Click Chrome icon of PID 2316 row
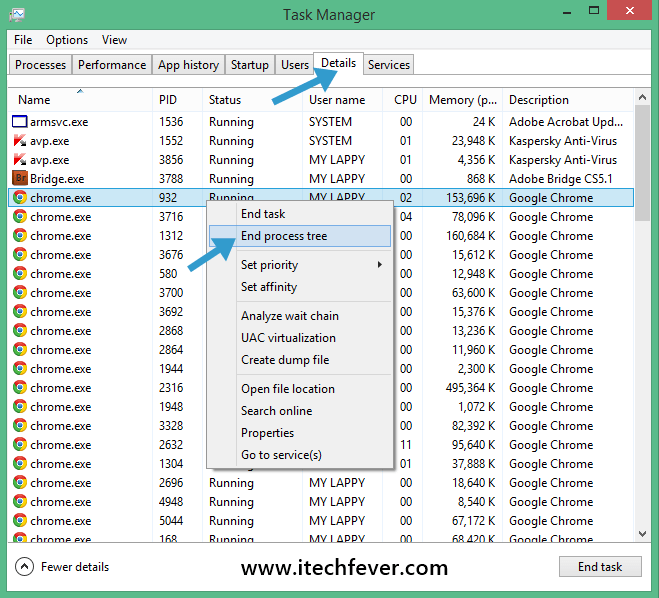 [x=20, y=387]
